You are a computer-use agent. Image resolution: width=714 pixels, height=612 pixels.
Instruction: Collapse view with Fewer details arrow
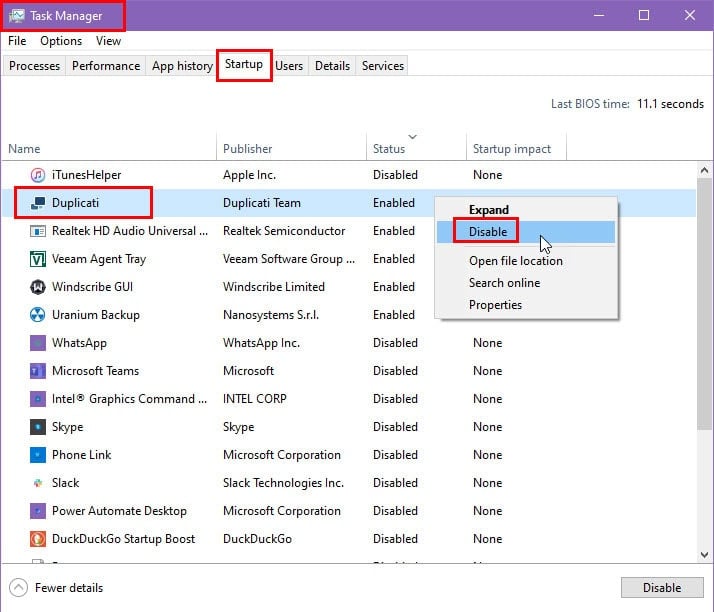point(18,587)
